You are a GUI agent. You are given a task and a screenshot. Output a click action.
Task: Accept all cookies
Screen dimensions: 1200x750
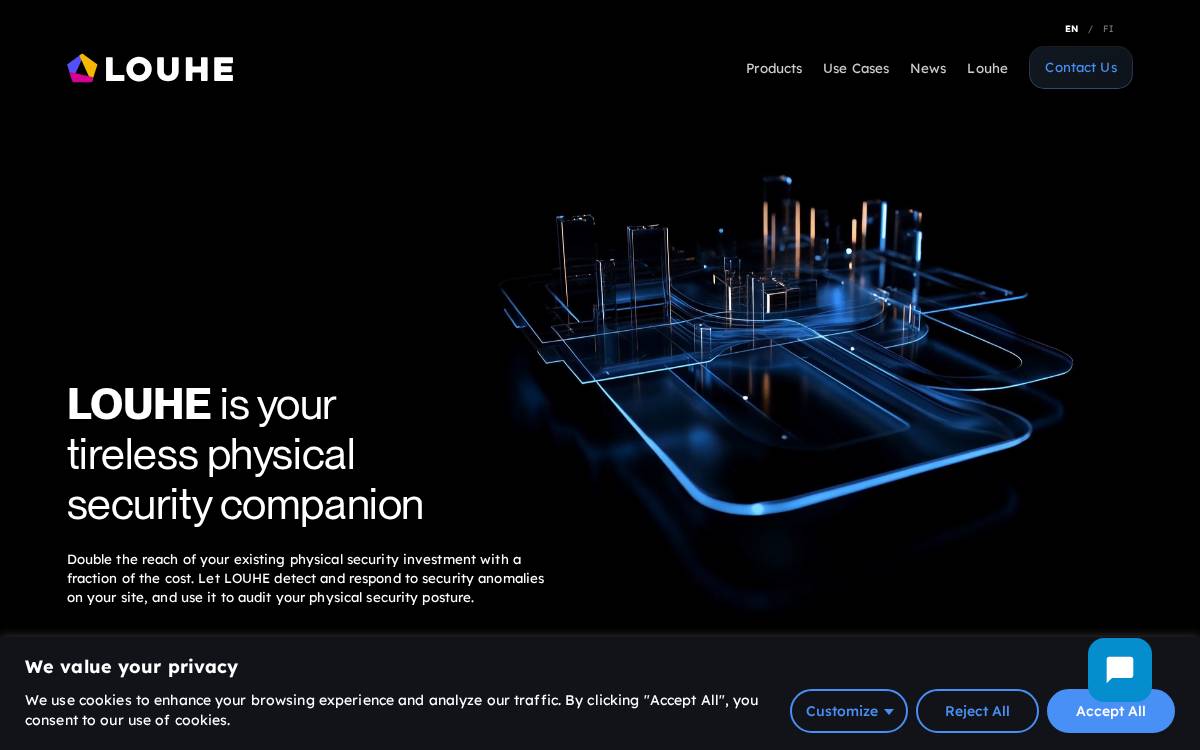click(x=1111, y=711)
